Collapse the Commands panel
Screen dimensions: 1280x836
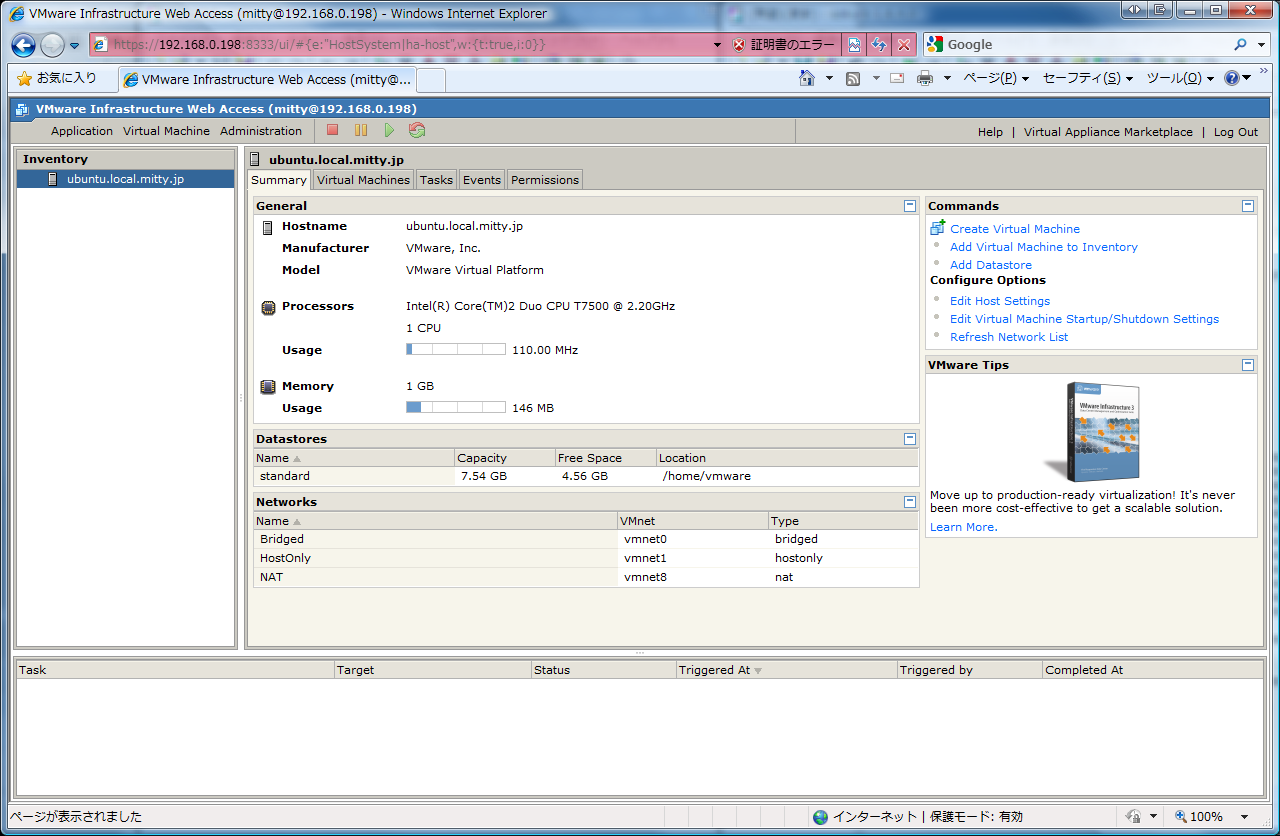pos(1248,206)
